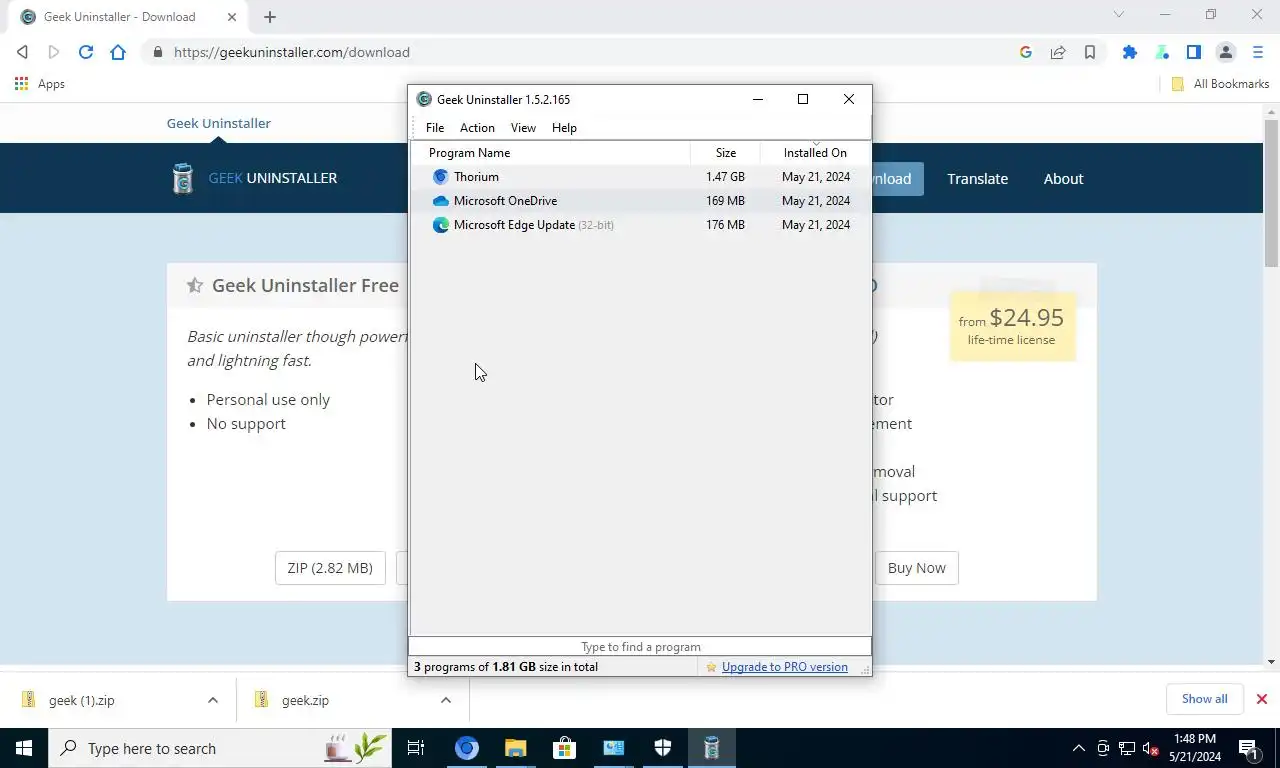Open the Translate page on website
1280x768 pixels.
(x=977, y=179)
